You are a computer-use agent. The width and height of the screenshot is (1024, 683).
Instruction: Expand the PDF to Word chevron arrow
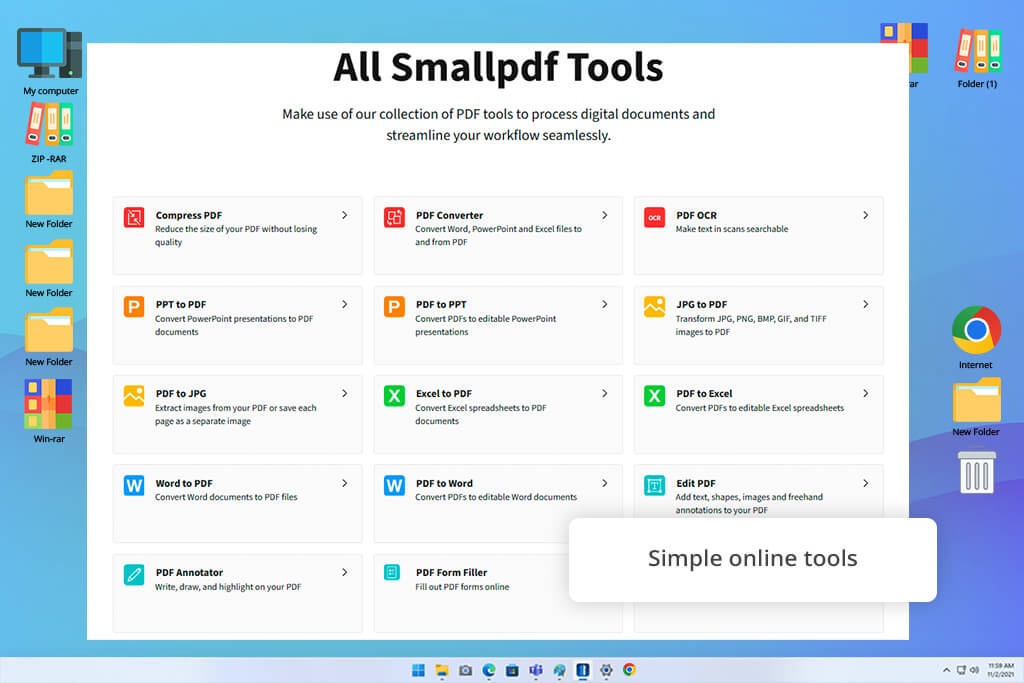605,483
